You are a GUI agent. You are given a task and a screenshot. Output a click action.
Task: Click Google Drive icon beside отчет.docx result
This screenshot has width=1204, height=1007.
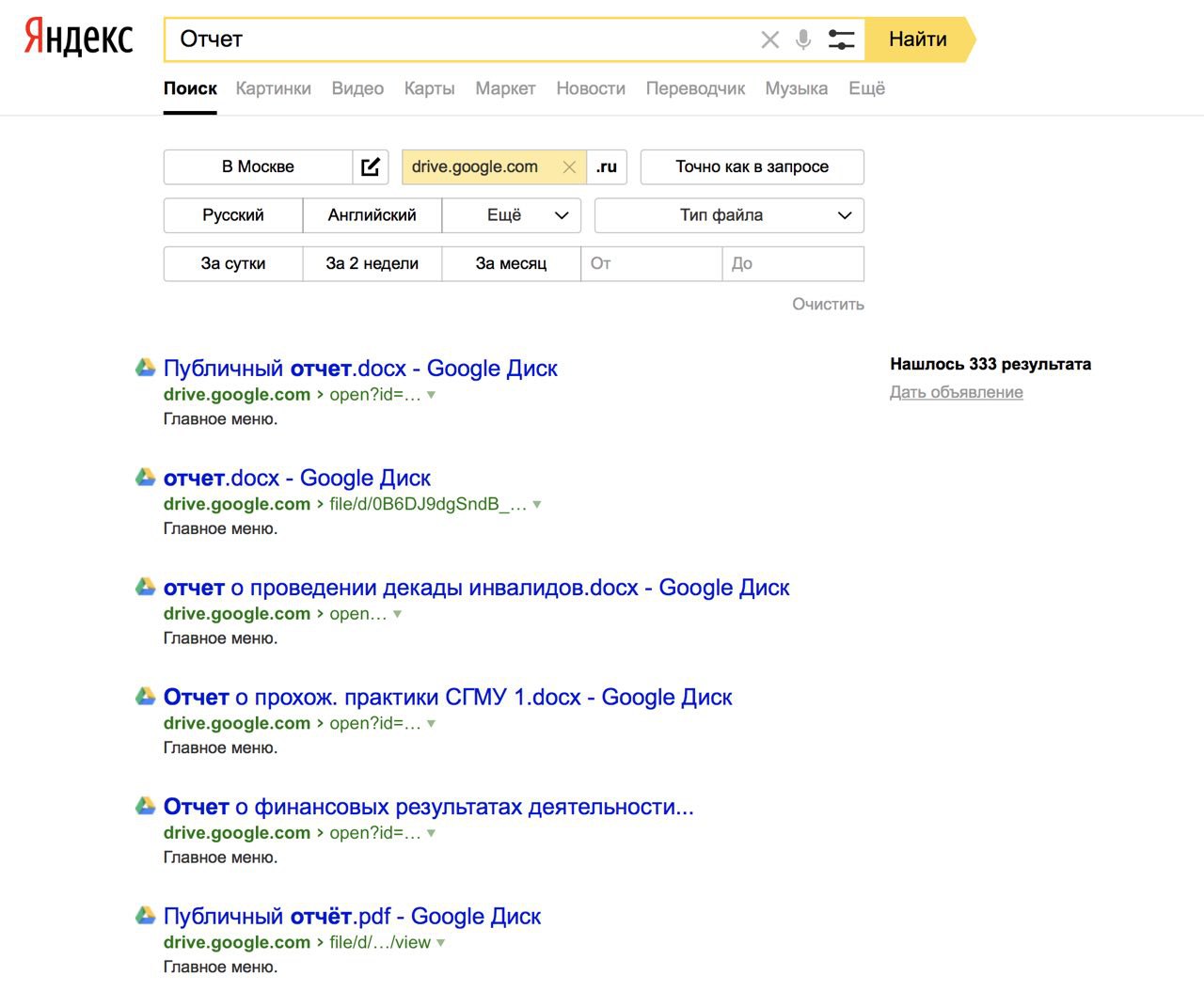146,478
